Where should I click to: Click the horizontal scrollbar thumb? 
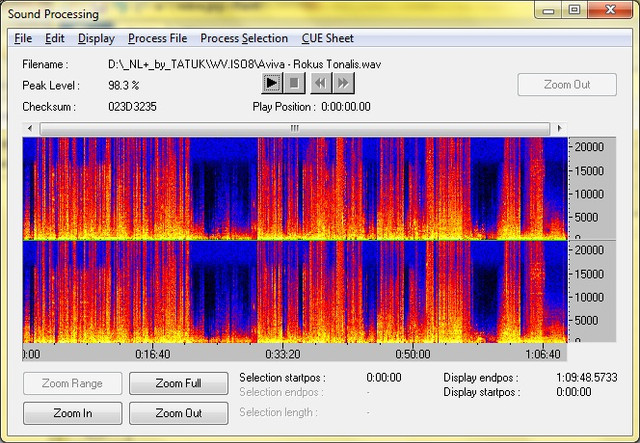(x=295, y=128)
